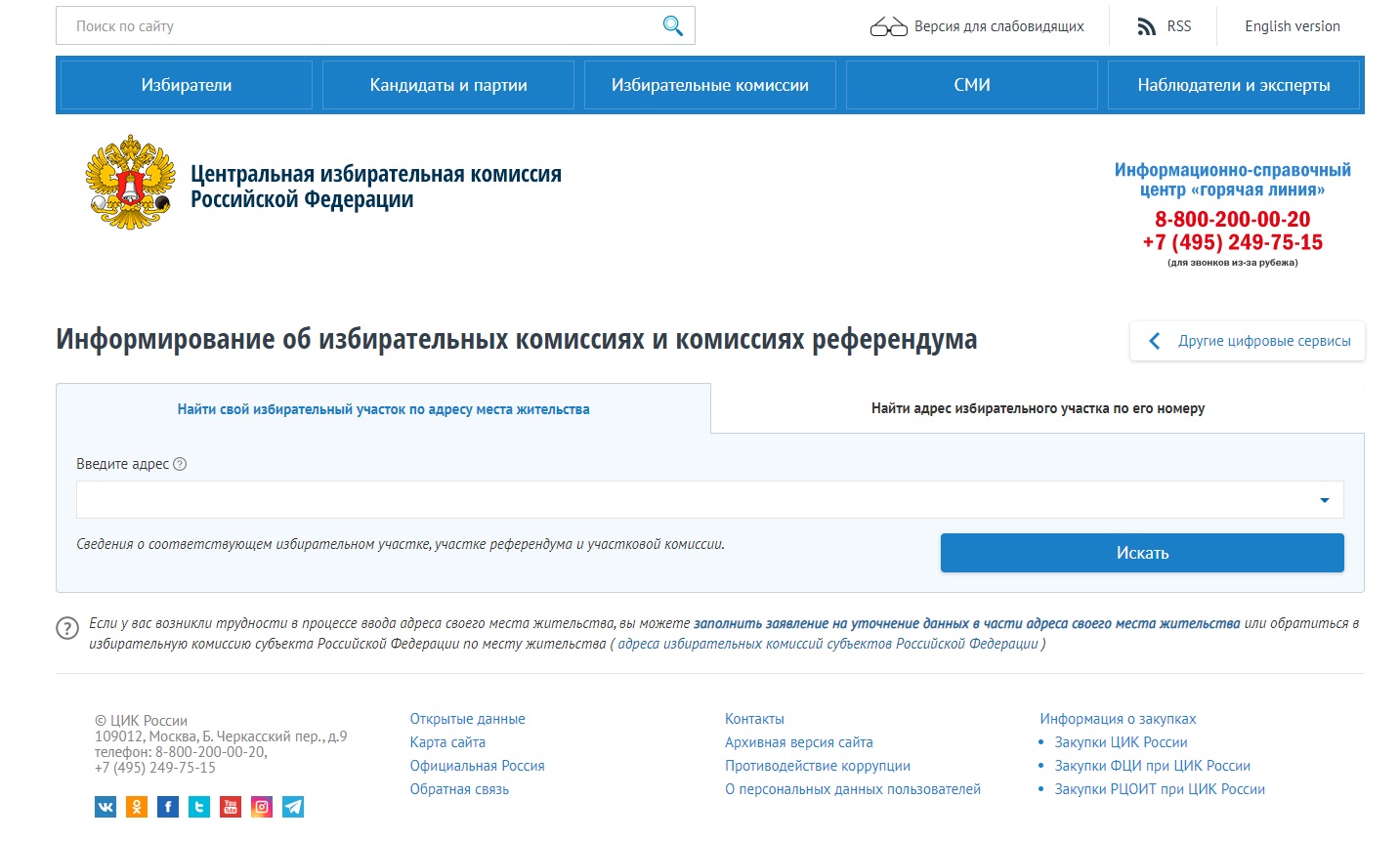Switch to English version
The width and height of the screenshot is (1400, 841).
(x=1293, y=26)
